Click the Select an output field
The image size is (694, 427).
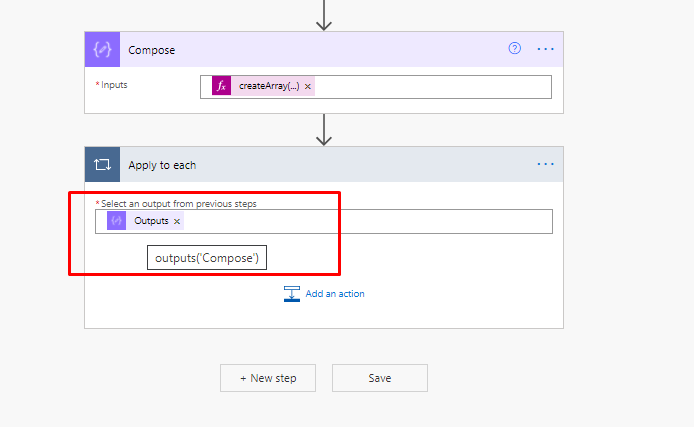point(324,221)
